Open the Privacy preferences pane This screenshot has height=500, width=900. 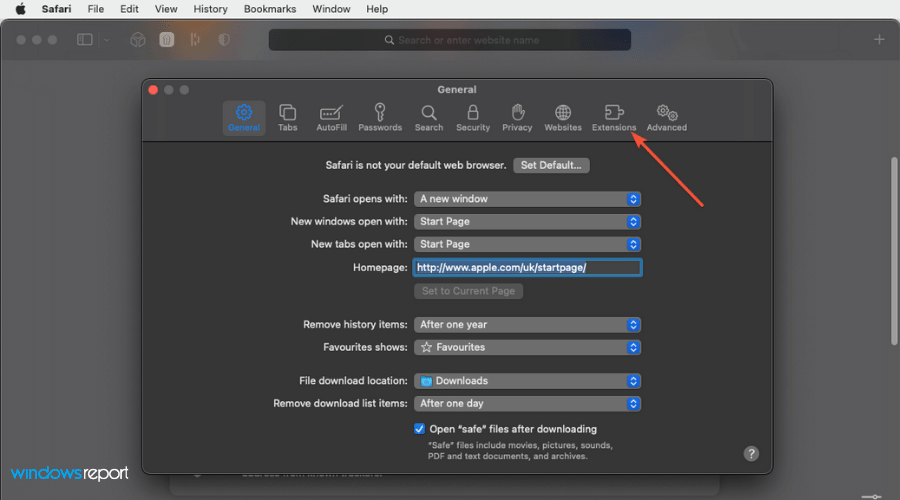(x=517, y=118)
